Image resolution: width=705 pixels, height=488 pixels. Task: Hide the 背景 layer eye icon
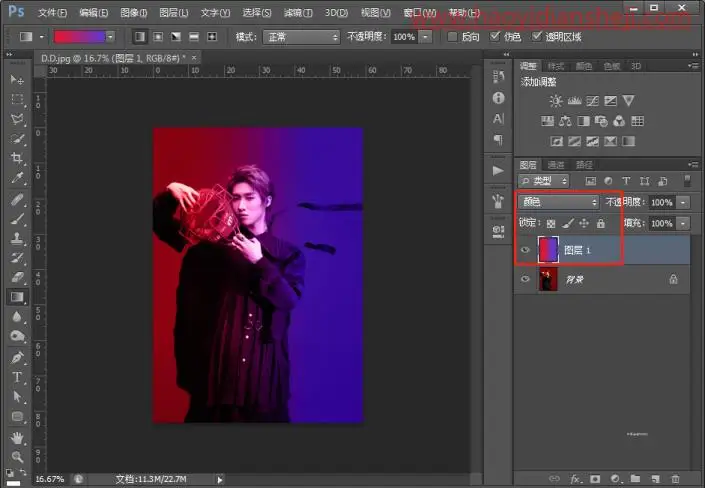tap(525, 279)
